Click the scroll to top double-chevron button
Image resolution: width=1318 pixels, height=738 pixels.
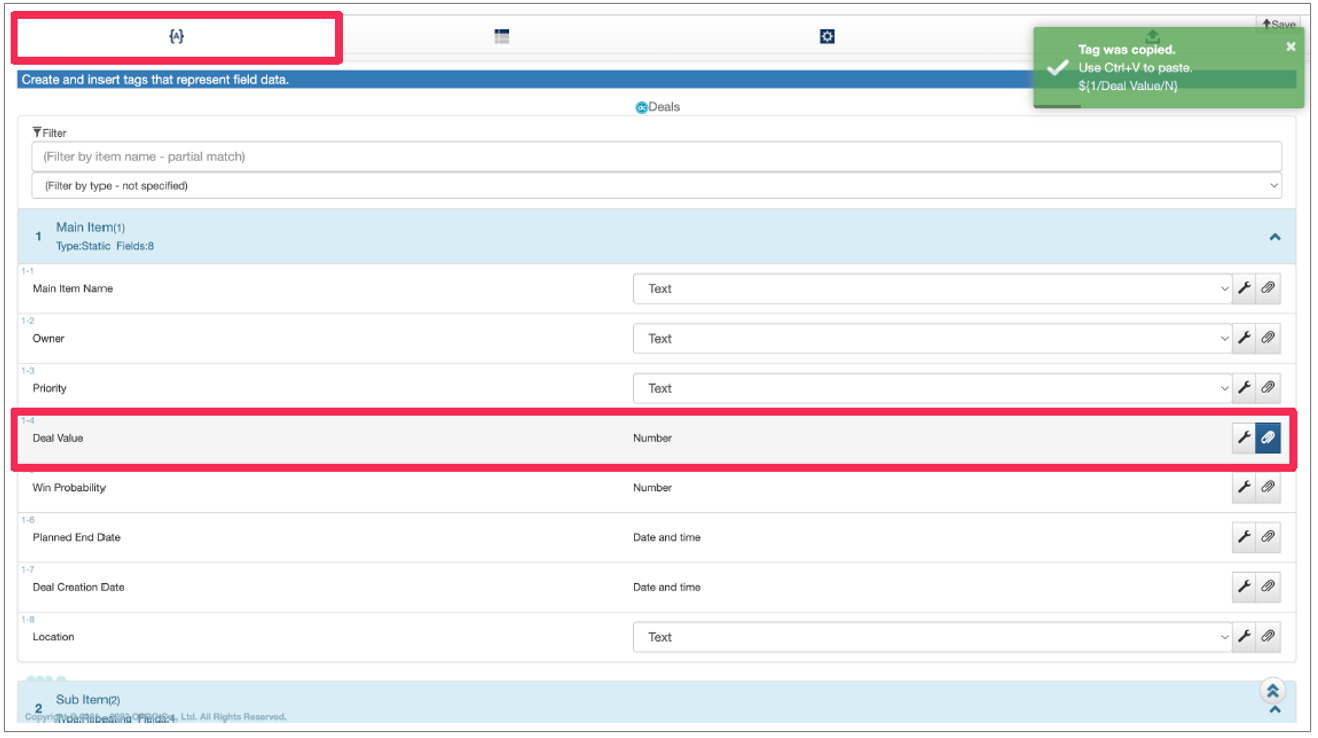click(x=1272, y=691)
